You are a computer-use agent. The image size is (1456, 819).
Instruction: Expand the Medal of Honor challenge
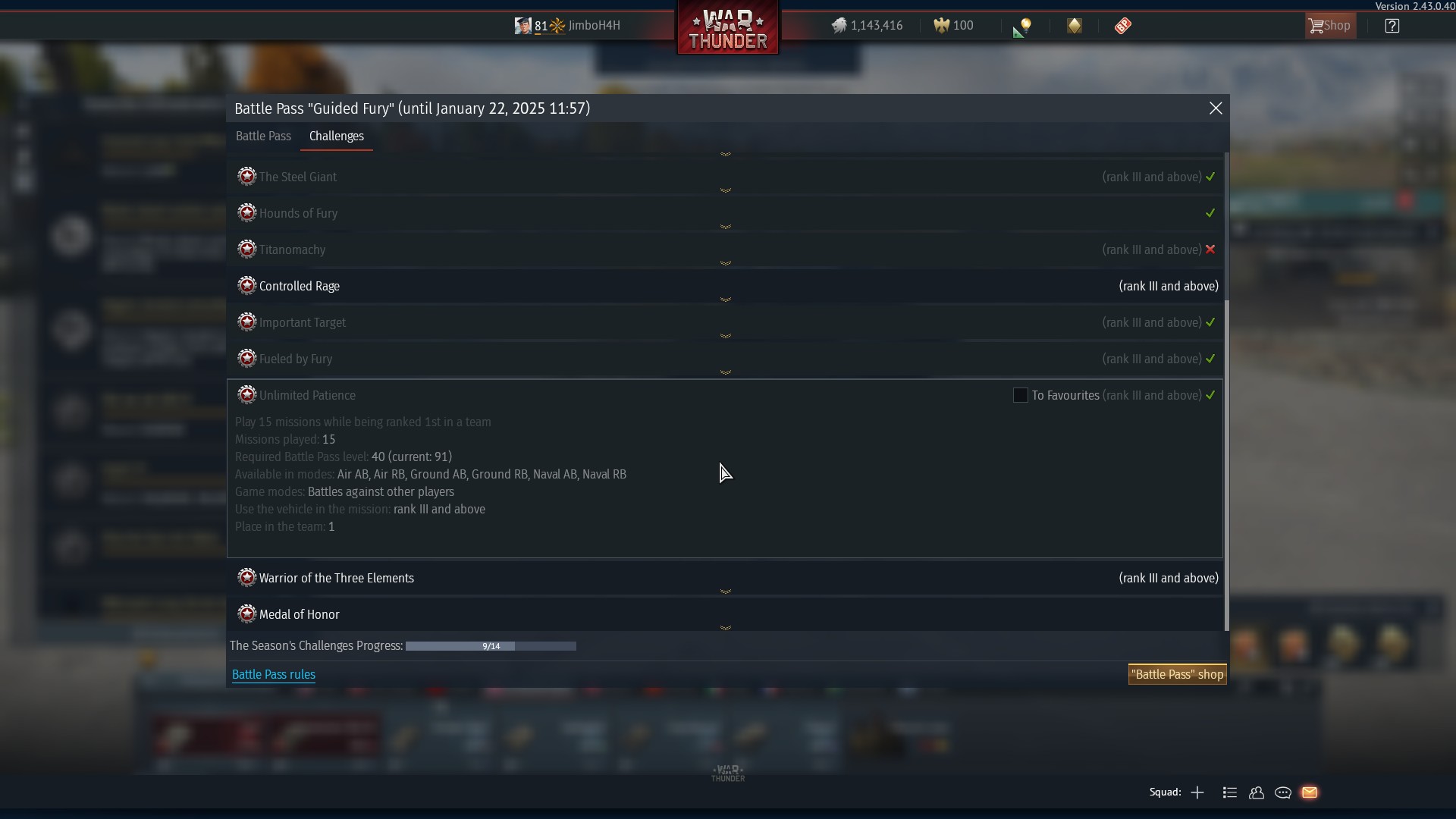(724, 614)
